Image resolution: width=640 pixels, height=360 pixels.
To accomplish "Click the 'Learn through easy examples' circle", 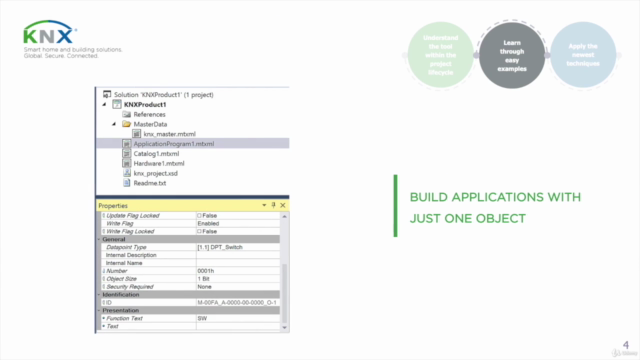I will point(512,55).
